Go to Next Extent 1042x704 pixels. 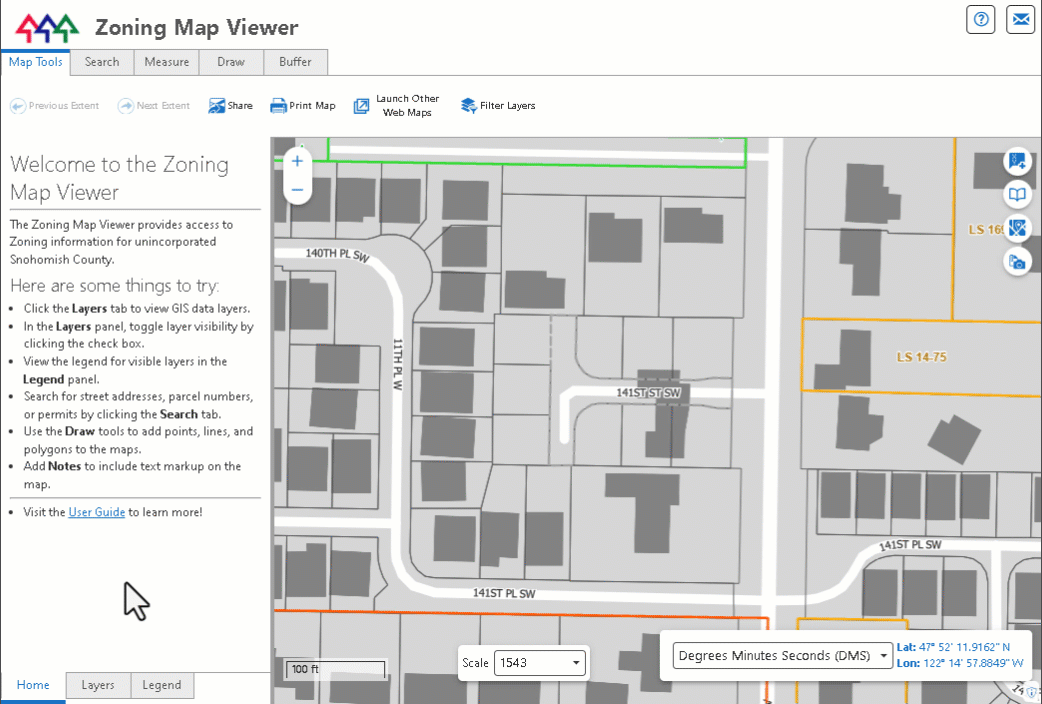tap(154, 106)
